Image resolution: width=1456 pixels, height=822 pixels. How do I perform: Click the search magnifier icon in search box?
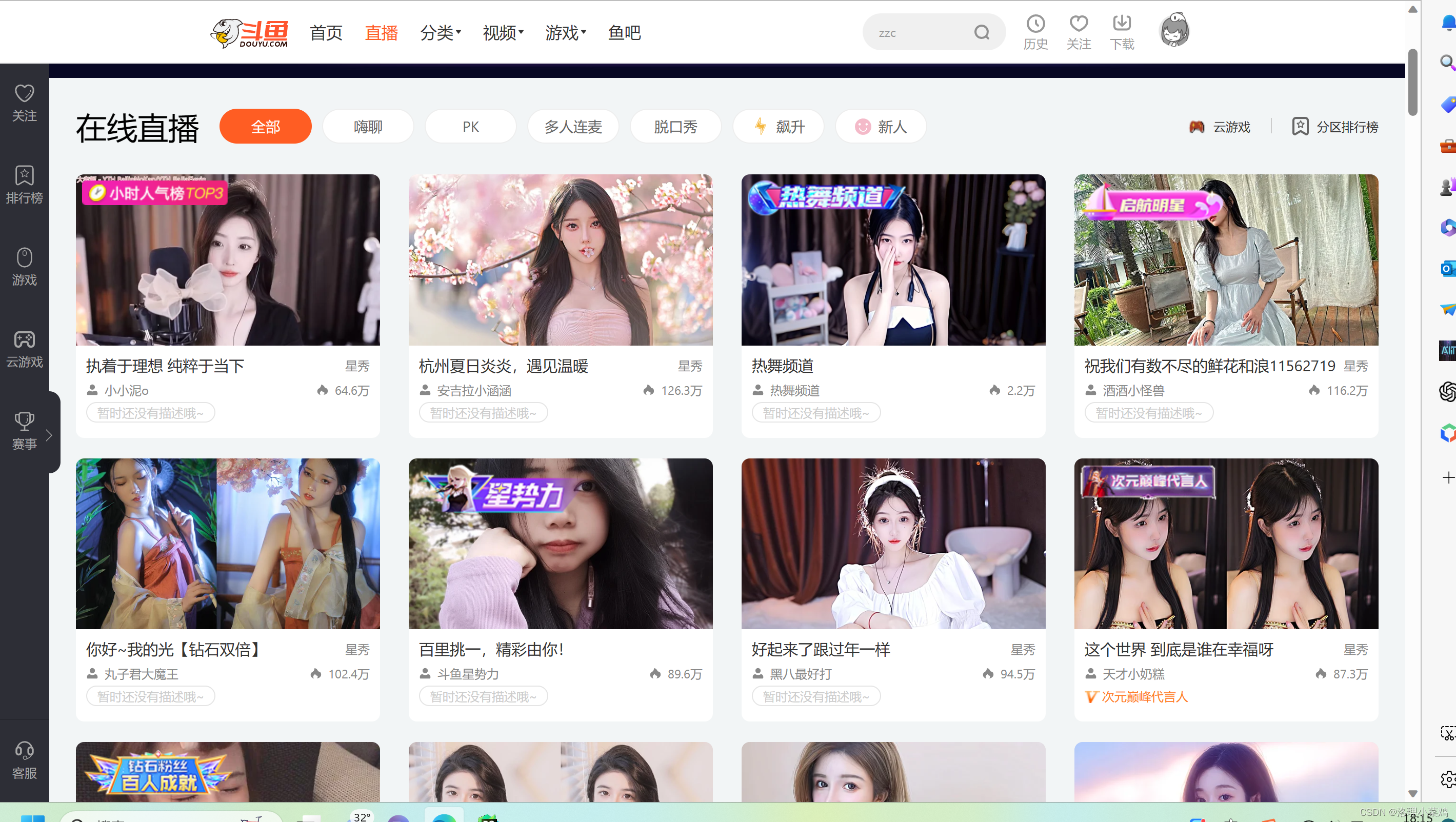coord(982,33)
